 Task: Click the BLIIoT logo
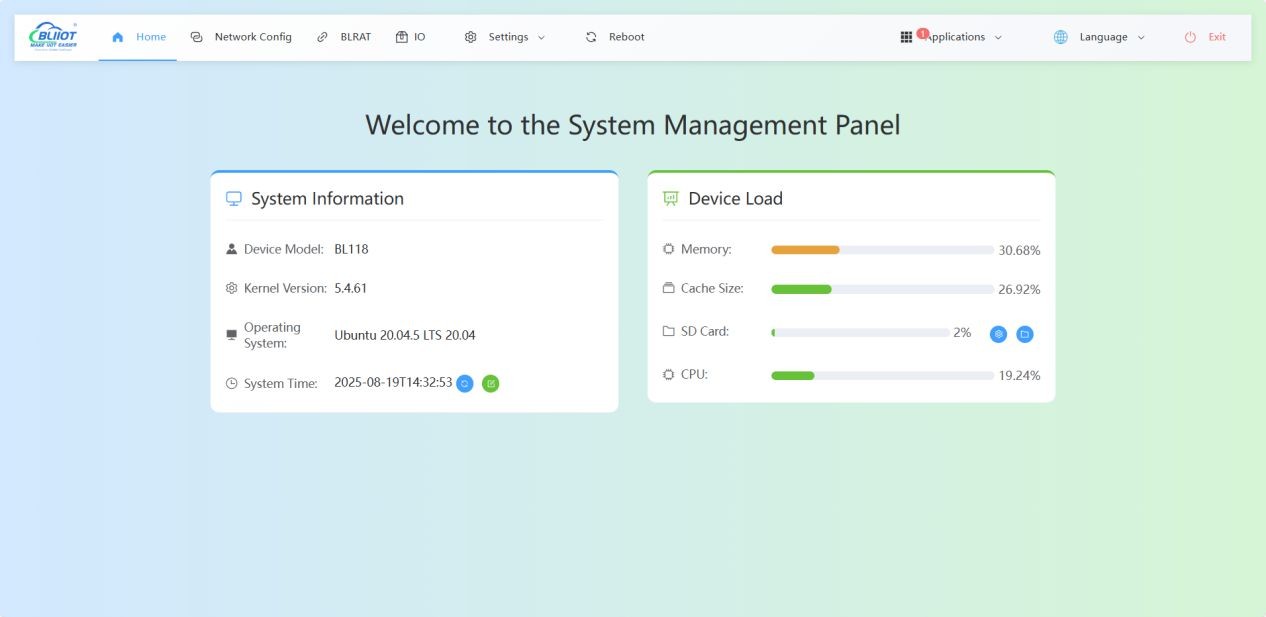coord(54,36)
